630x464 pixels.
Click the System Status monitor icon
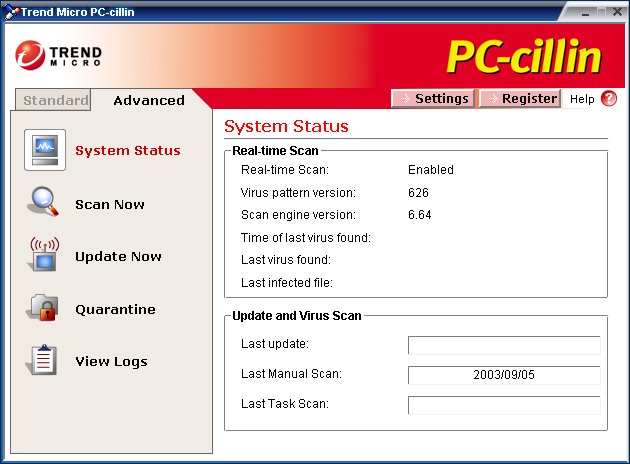point(45,150)
